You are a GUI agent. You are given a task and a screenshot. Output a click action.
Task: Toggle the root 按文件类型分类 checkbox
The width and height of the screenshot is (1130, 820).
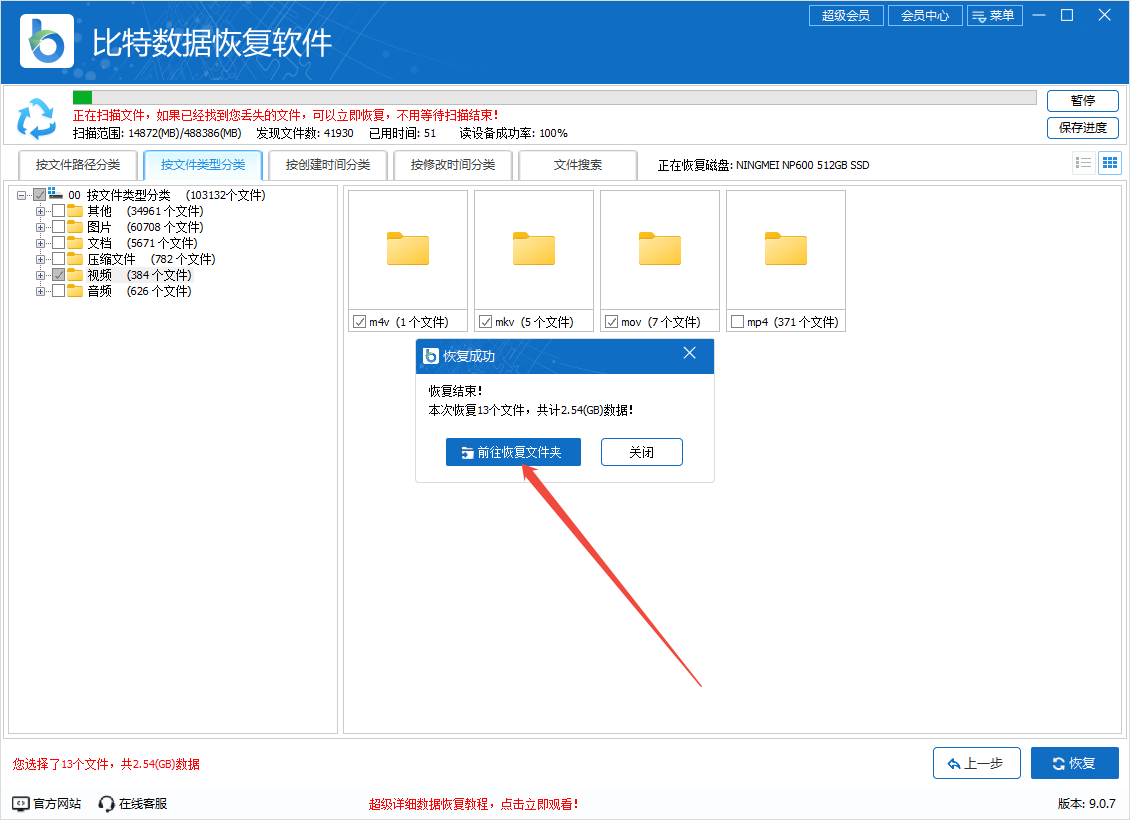tap(40, 195)
